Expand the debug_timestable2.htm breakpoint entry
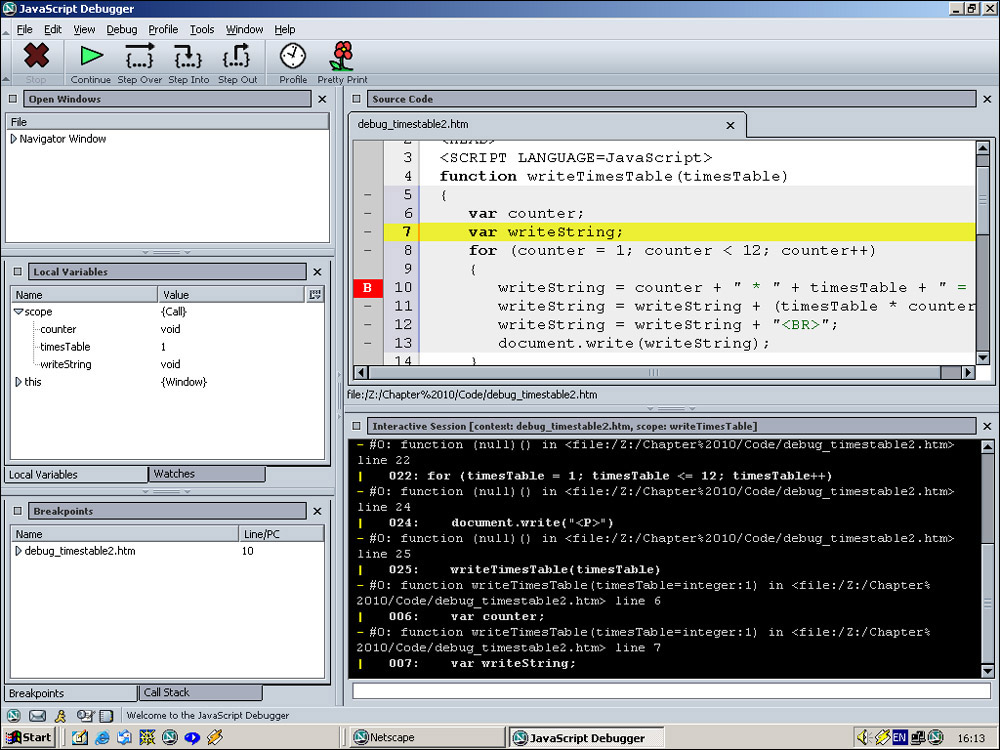Screen dimensions: 1000x750 pyautogui.click(x=18, y=551)
